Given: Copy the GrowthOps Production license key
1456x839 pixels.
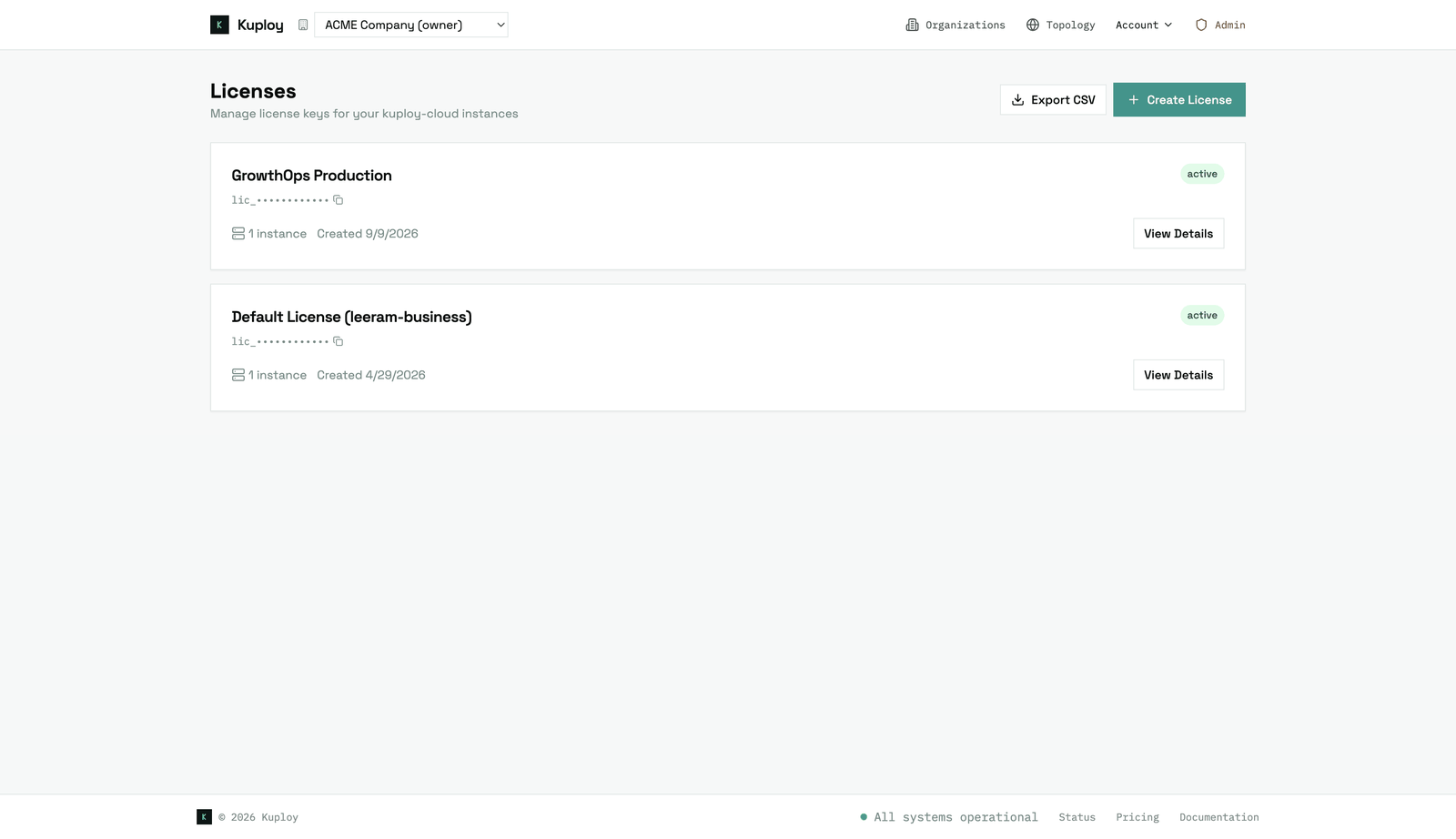Looking at the screenshot, I should point(339,200).
